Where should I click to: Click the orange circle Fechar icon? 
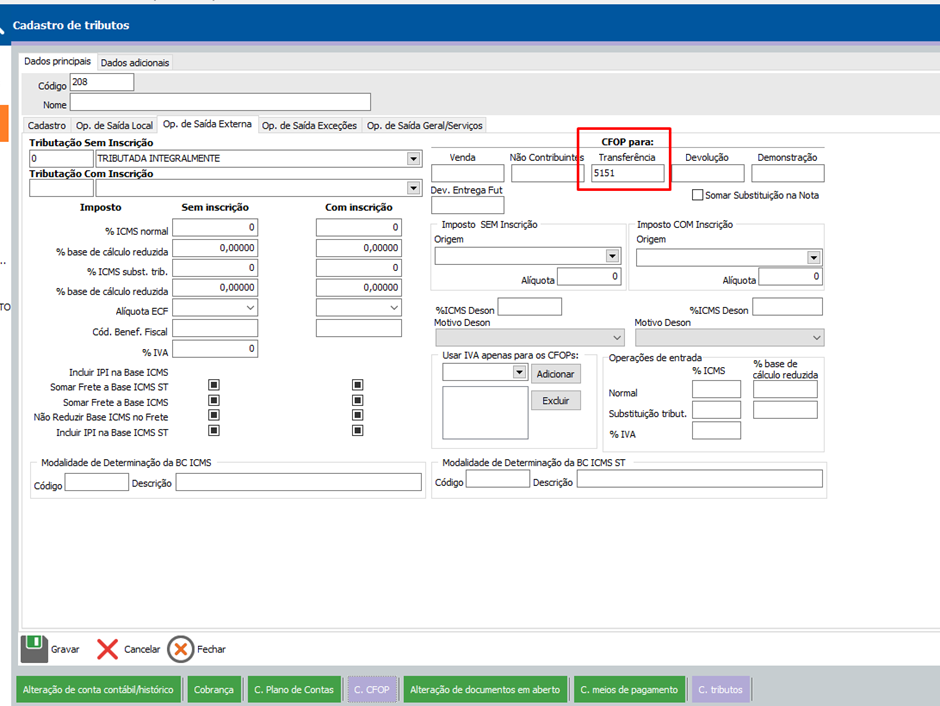coord(181,649)
